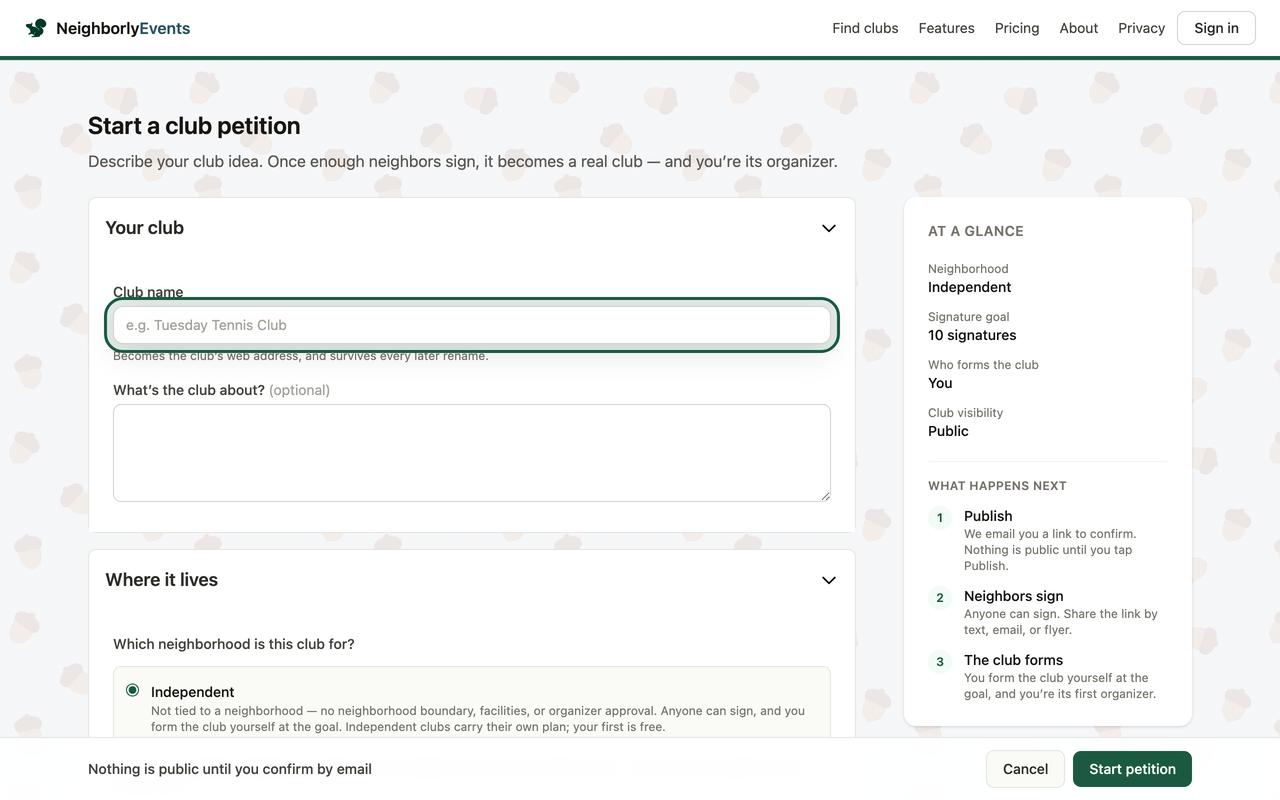
Task: Collapse the Your club section chevron
Action: click(x=828, y=228)
